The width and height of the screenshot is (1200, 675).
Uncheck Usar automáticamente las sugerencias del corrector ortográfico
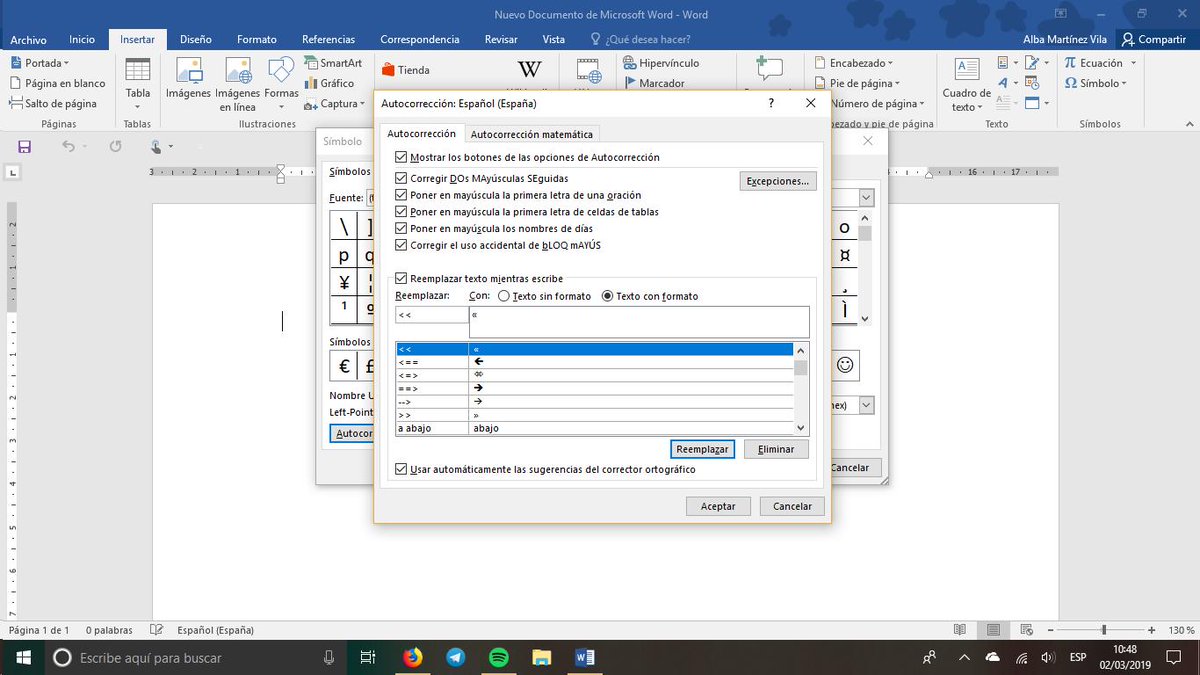pyautogui.click(x=401, y=468)
